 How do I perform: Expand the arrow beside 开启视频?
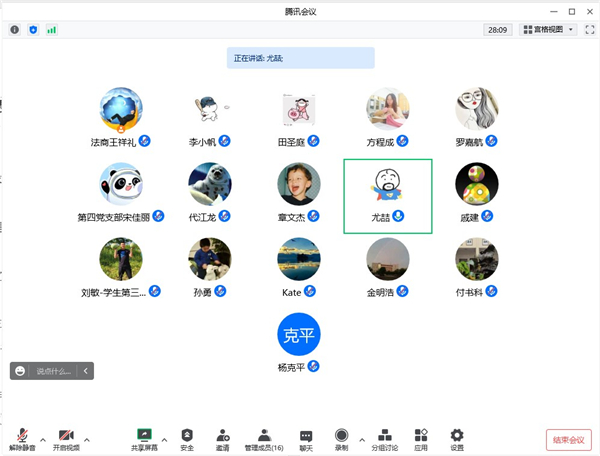(86, 439)
